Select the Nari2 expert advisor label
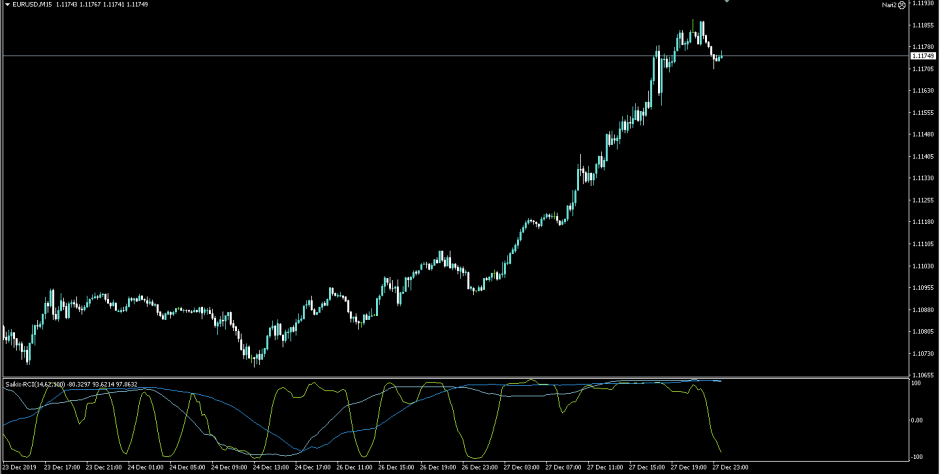Viewport: 940px width, 474px height. [889, 5]
